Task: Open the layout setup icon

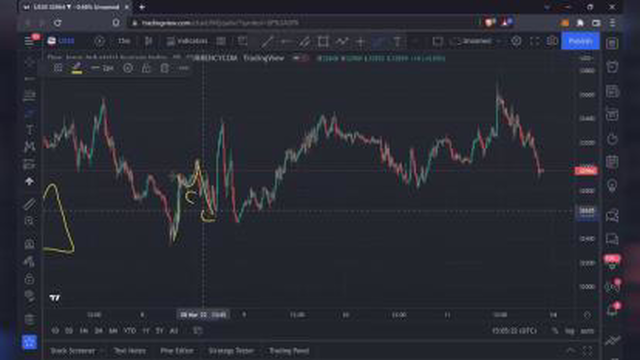Action: click(x=438, y=41)
